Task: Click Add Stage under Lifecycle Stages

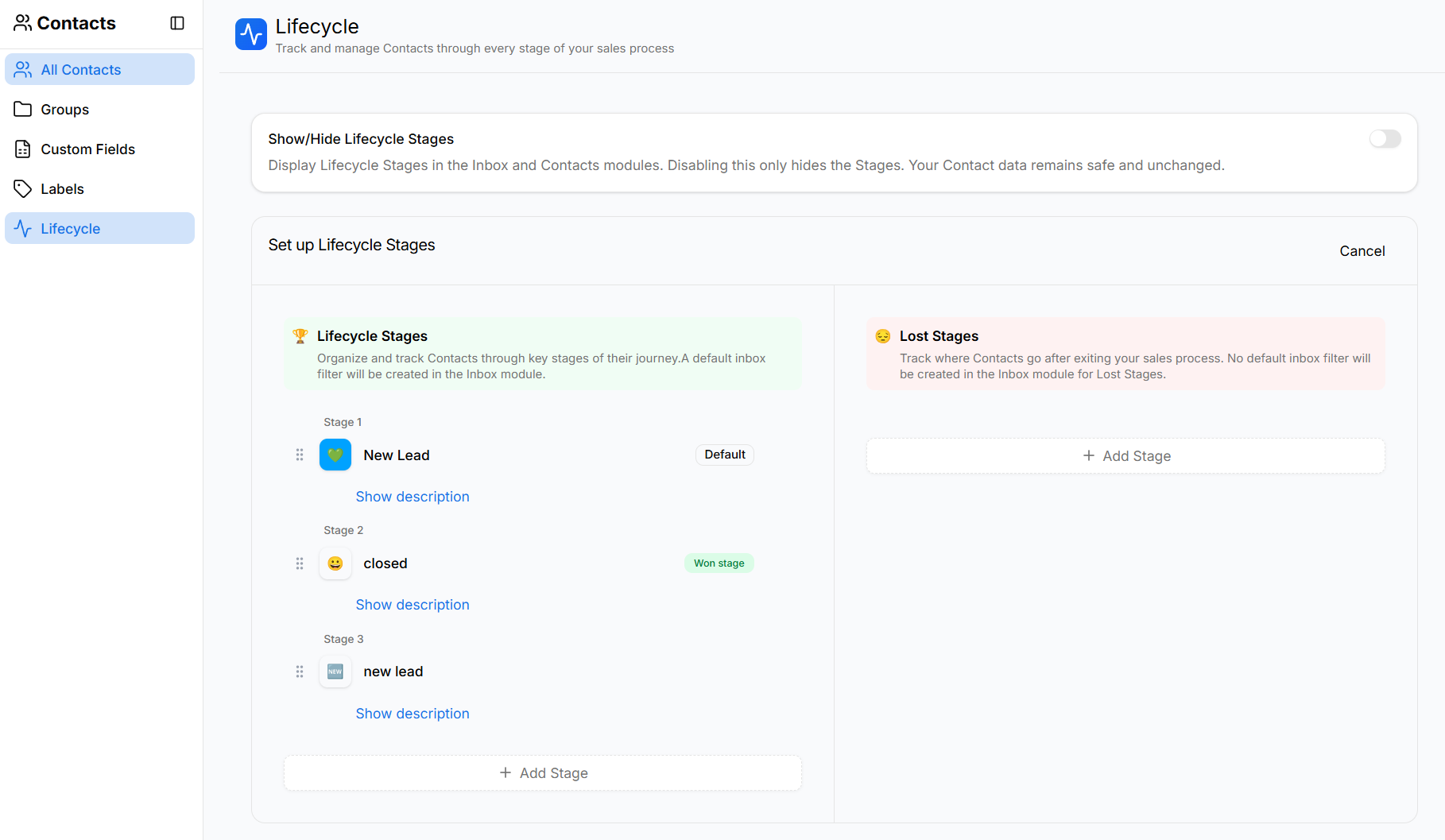Action: (543, 772)
